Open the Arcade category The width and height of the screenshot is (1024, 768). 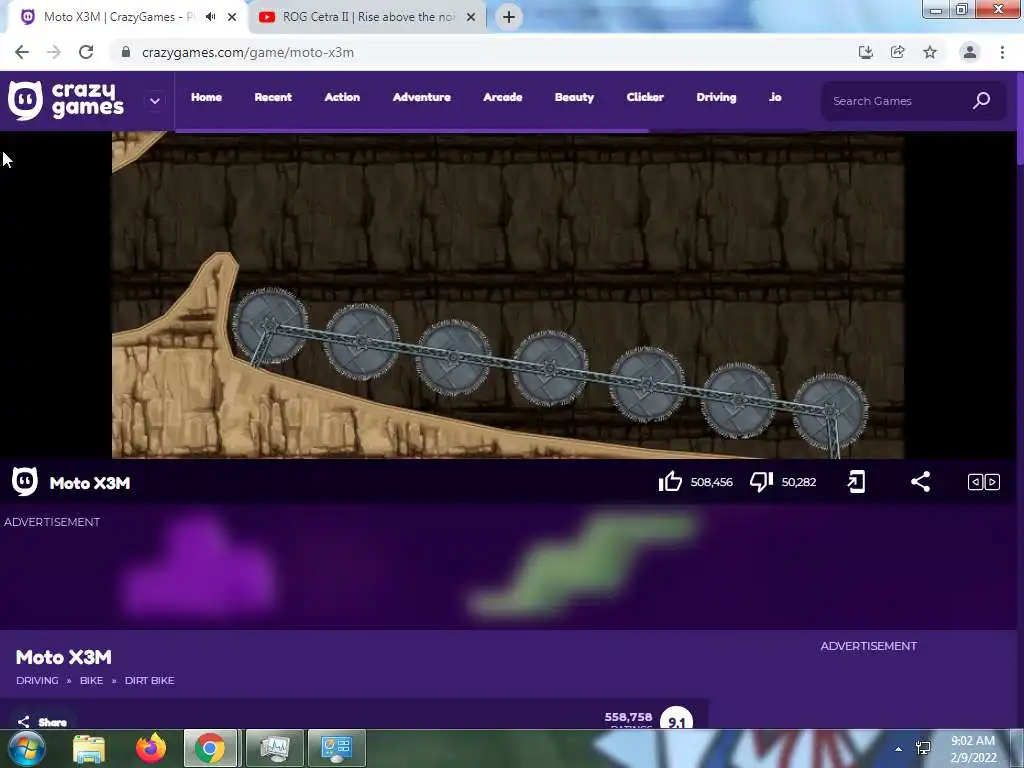tap(503, 97)
